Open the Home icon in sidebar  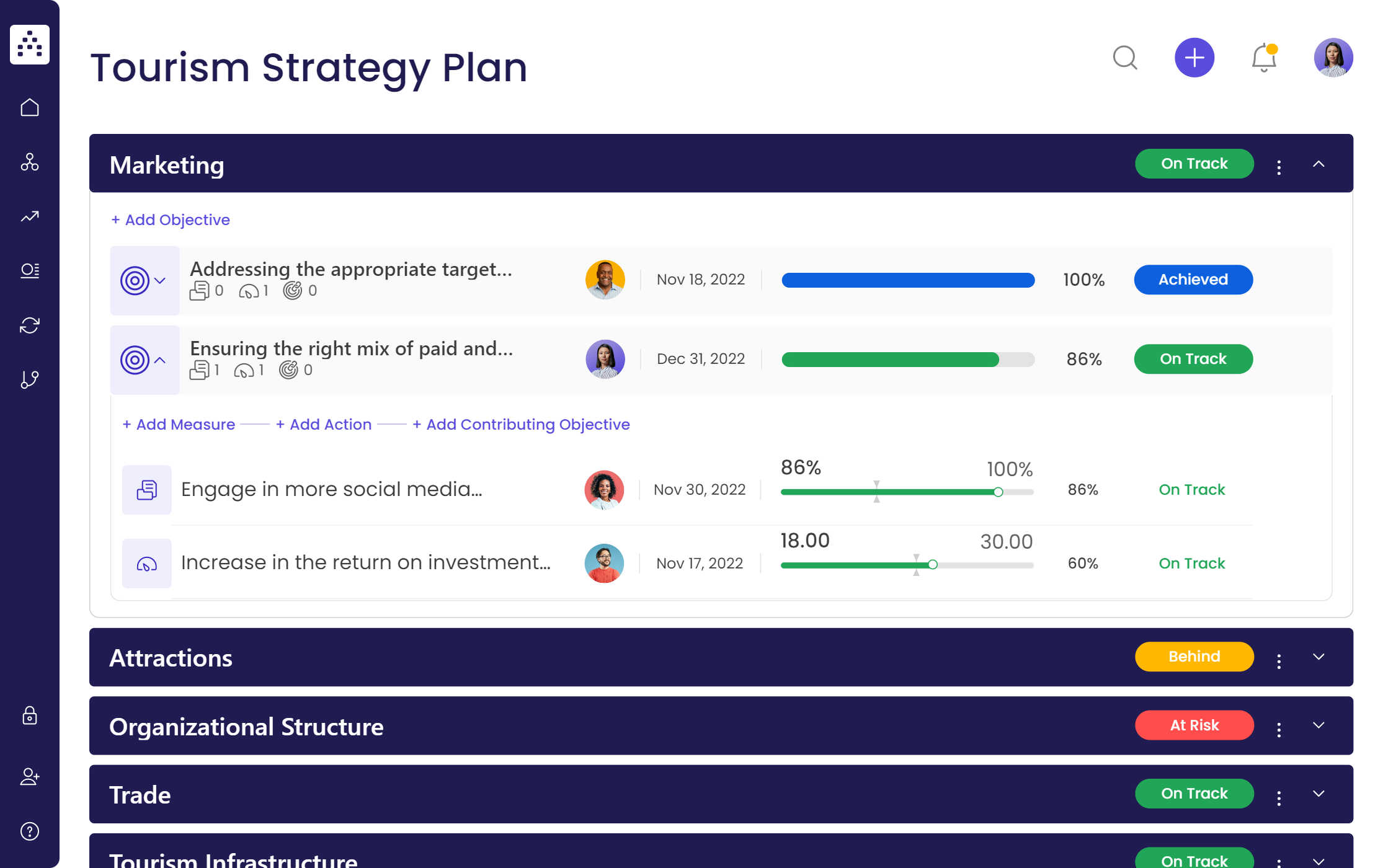click(x=30, y=107)
